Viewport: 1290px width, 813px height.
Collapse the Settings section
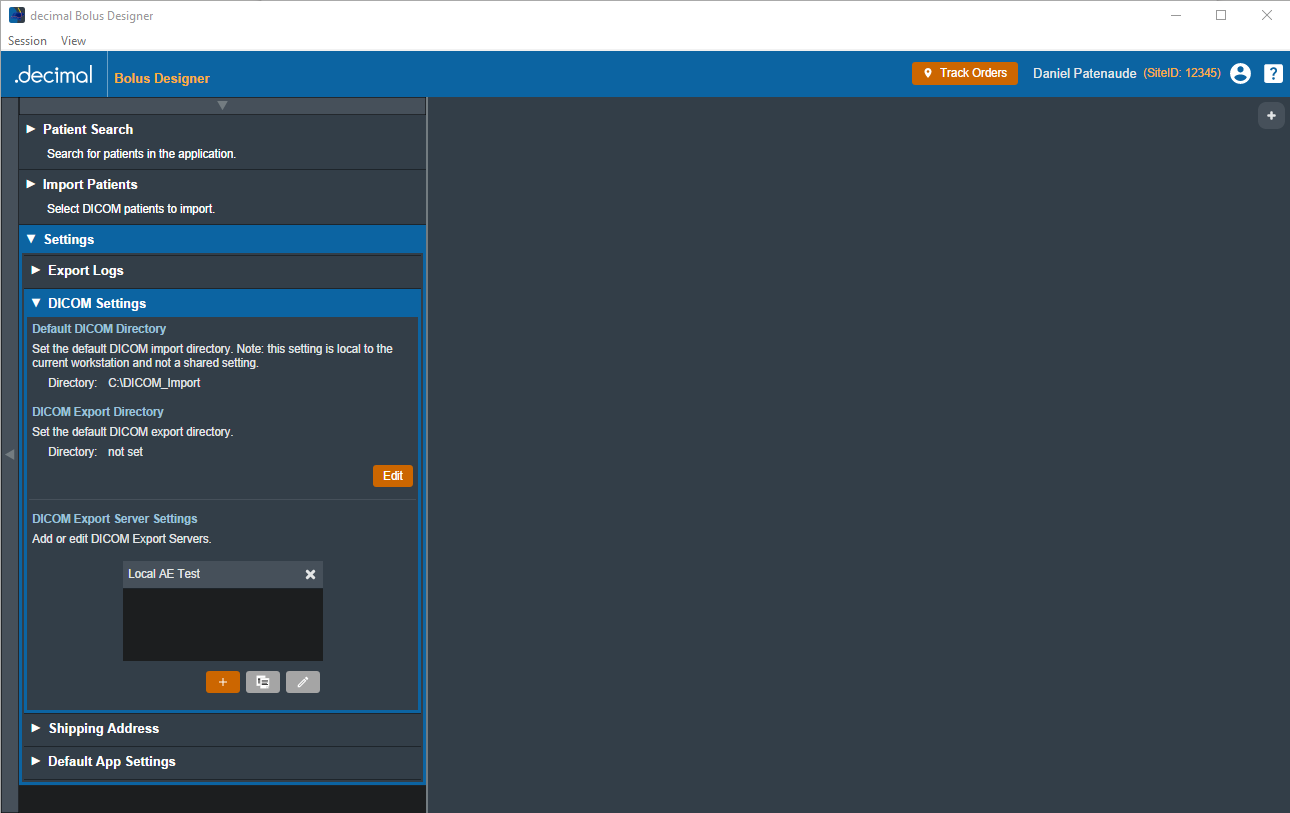pos(69,239)
